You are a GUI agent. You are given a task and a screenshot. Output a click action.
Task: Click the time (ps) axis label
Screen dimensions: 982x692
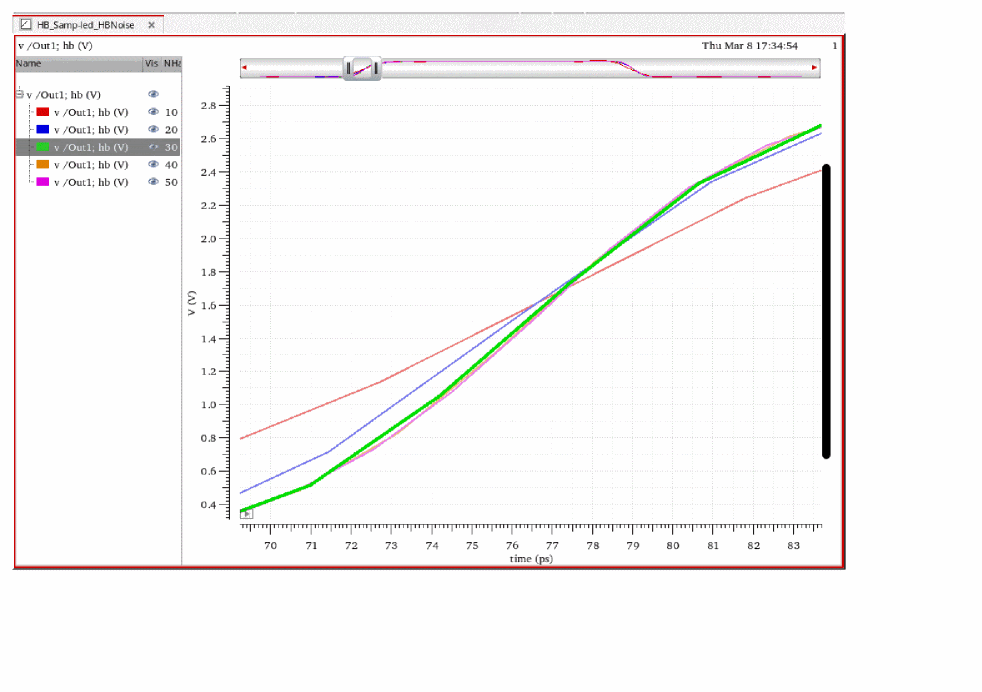click(531, 559)
